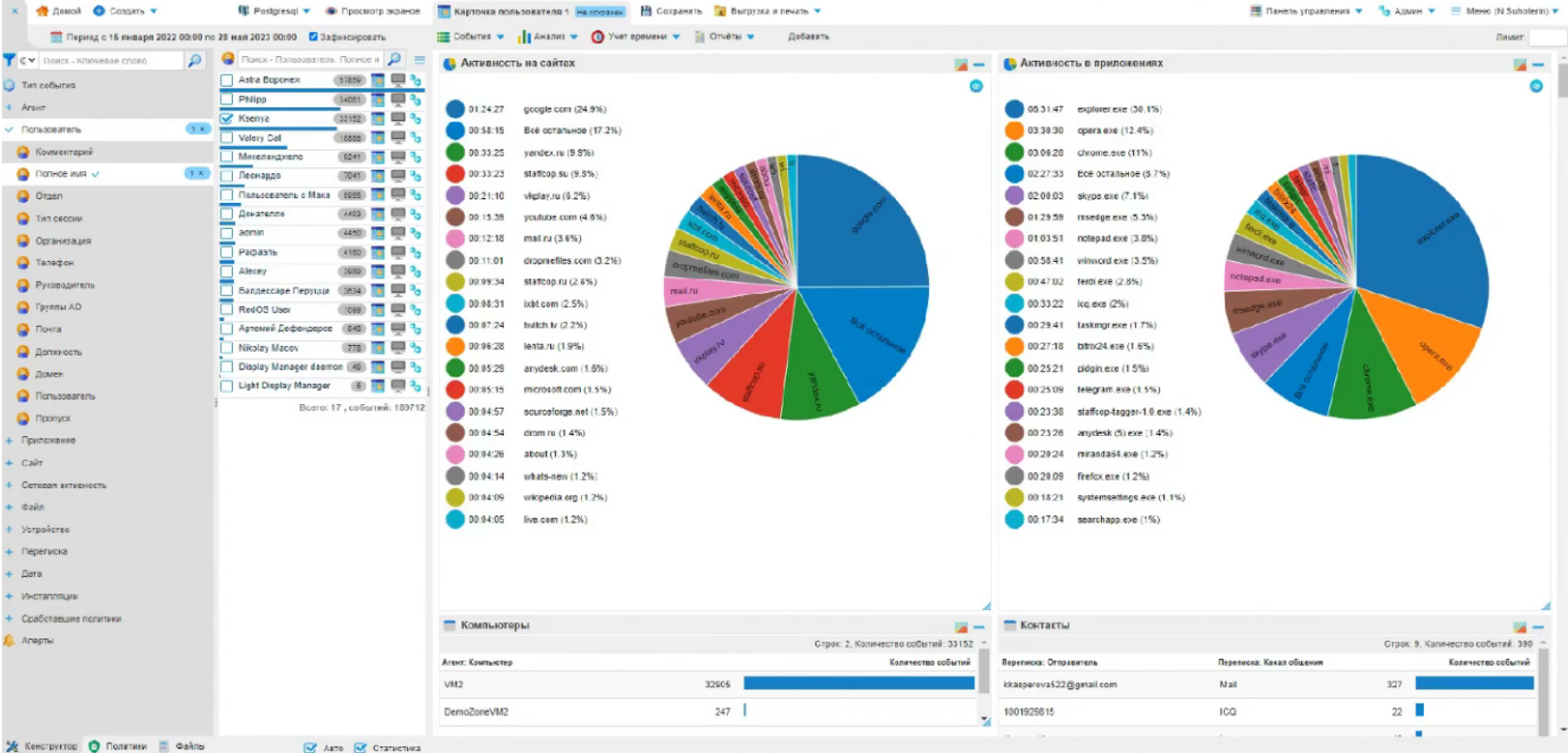This screenshot has width=1568, height=753.
Task: Open the Период date range selector
Action: [173, 37]
